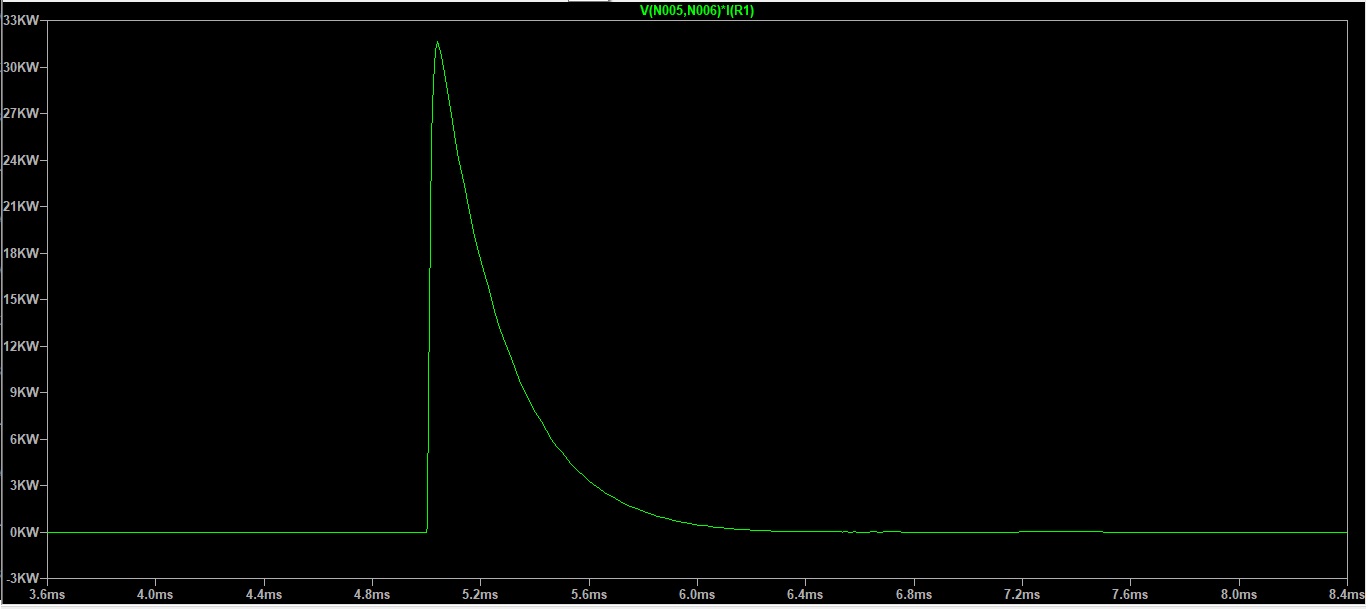Click the 3KW vertical axis label
The width and height of the screenshot is (1368, 609).
24,486
